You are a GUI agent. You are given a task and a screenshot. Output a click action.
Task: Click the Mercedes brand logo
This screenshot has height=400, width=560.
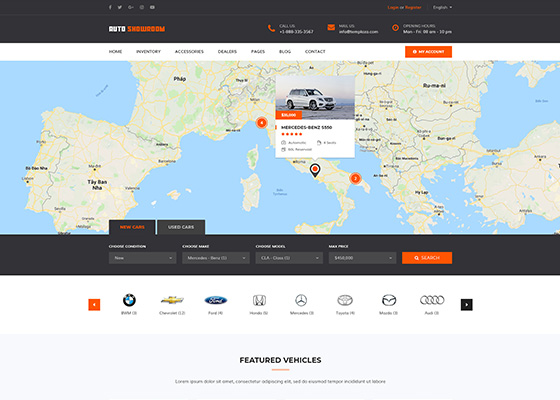coord(301,300)
